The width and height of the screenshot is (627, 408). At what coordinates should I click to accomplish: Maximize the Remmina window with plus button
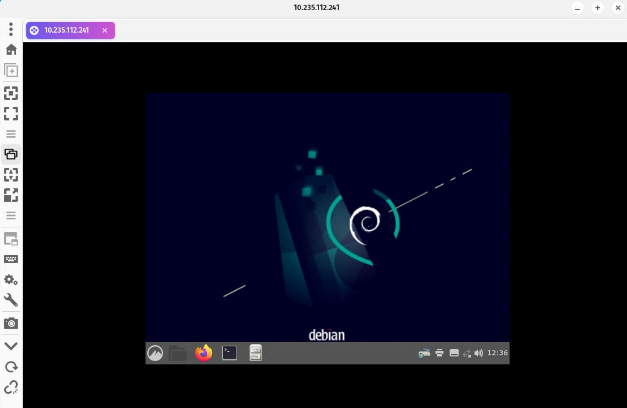tap(597, 8)
